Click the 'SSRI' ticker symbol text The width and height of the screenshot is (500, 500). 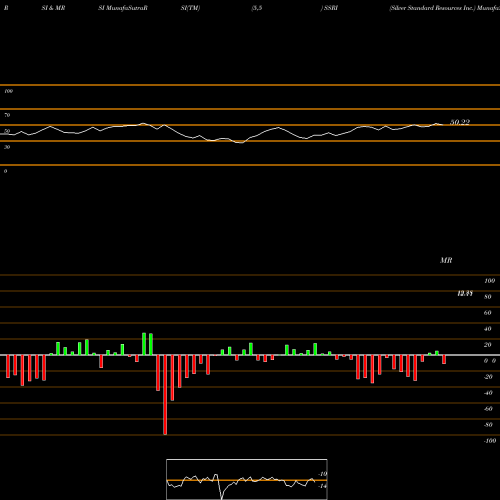pos(331,8)
